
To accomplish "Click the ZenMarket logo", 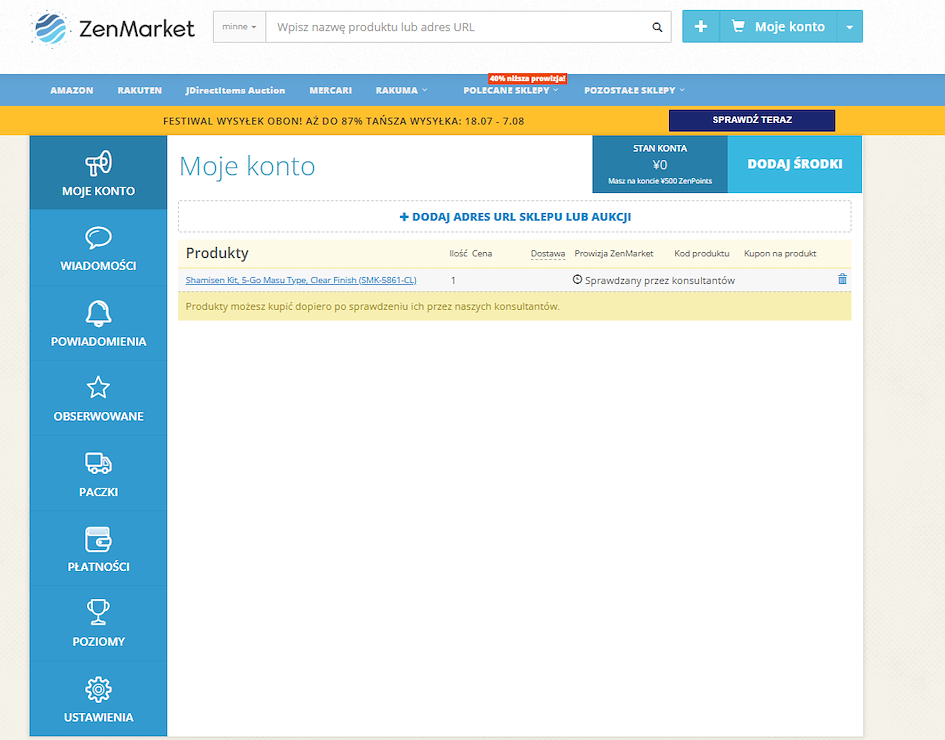I will pos(113,28).
